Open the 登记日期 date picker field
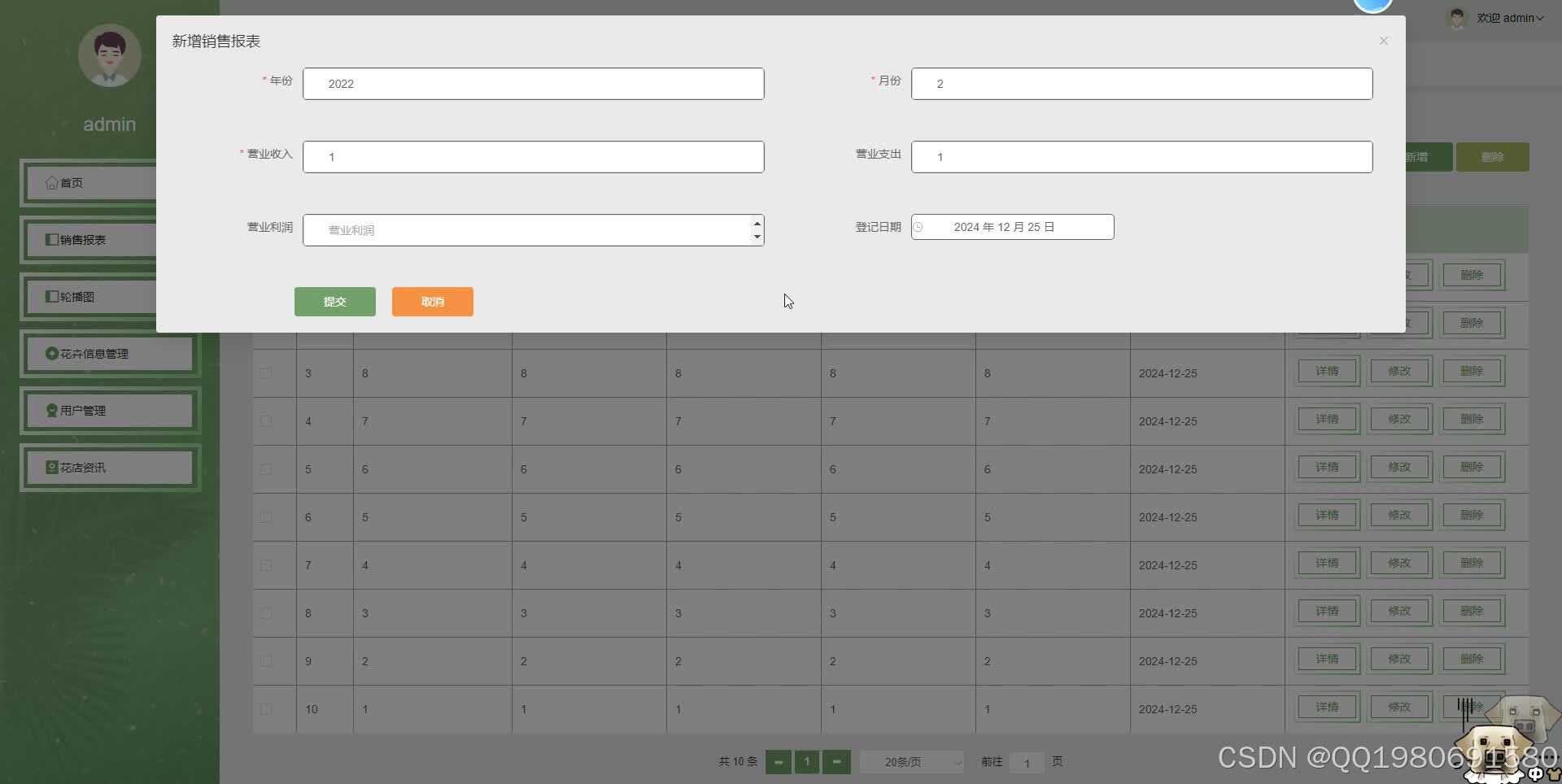 click(1013, 227)
